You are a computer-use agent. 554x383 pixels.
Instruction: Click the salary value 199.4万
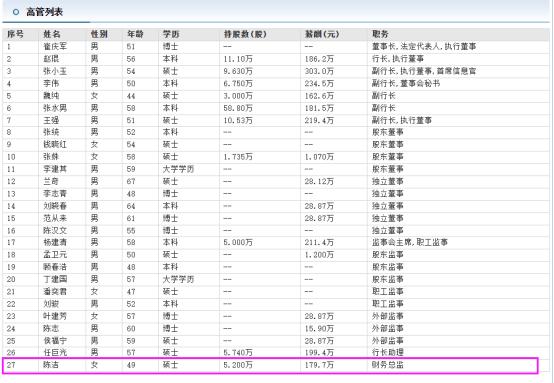(x=319, y=353)
